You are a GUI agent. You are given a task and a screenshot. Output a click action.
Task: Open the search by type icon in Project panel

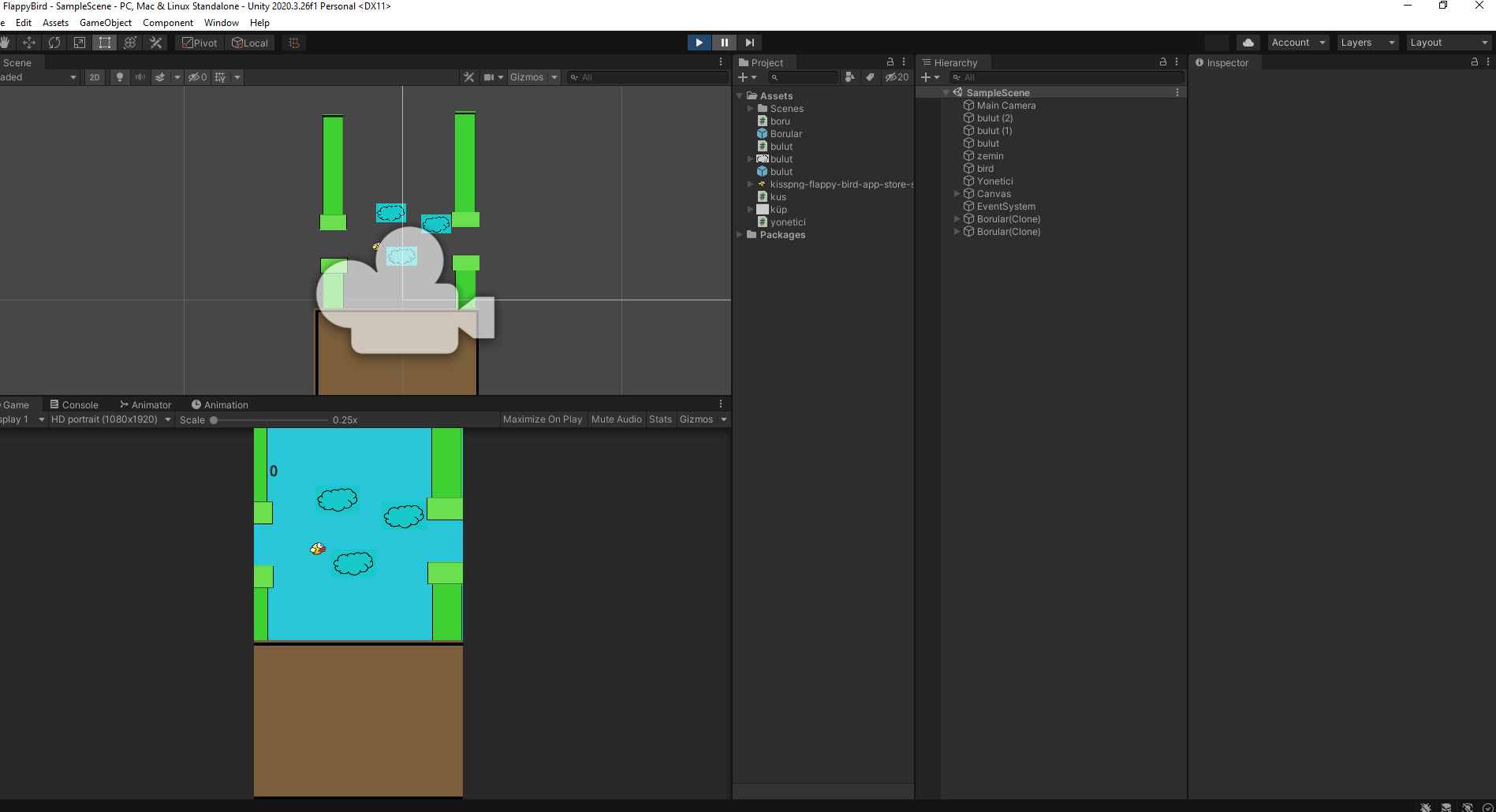click(x=850, y=77)
